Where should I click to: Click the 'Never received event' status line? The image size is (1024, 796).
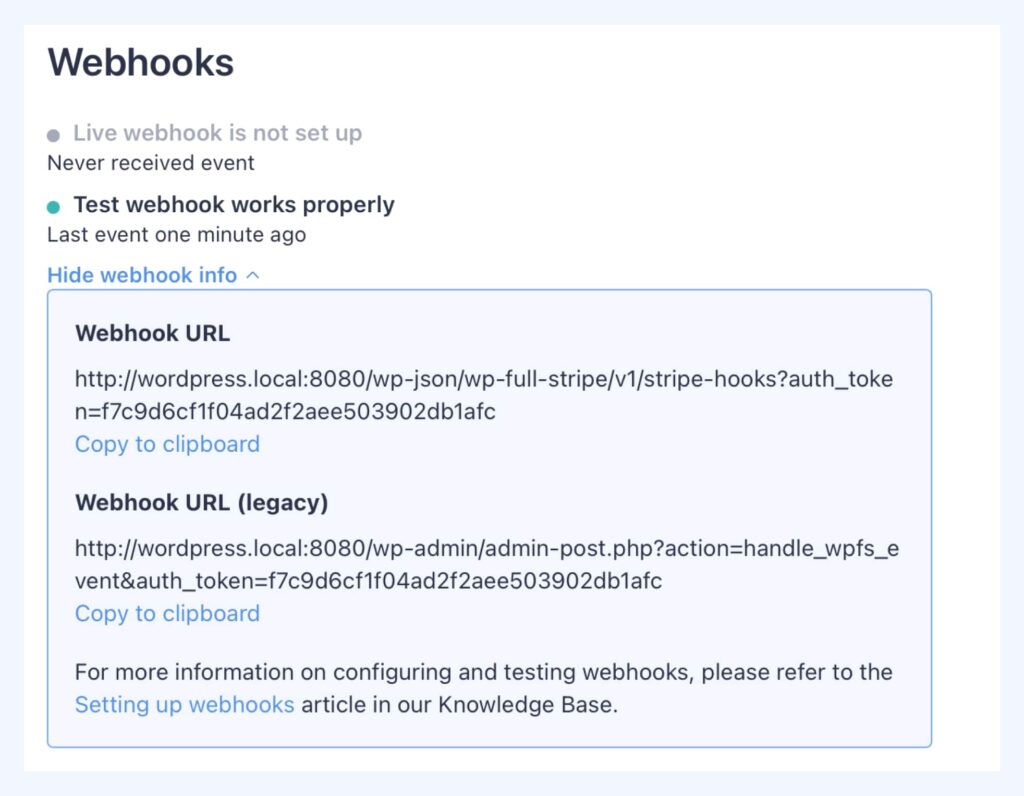coord(151,162)
